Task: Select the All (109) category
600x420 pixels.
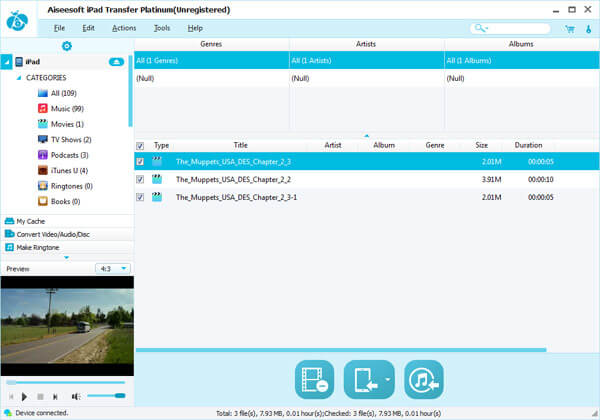Action: click(x=64, y=93)
